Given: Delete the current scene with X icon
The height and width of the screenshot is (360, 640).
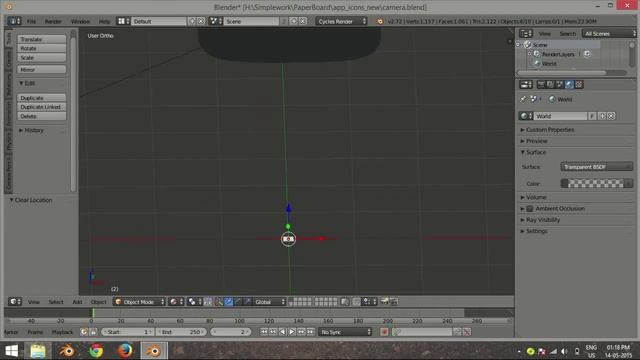Looking at the screenshot, I should point(303,21).
